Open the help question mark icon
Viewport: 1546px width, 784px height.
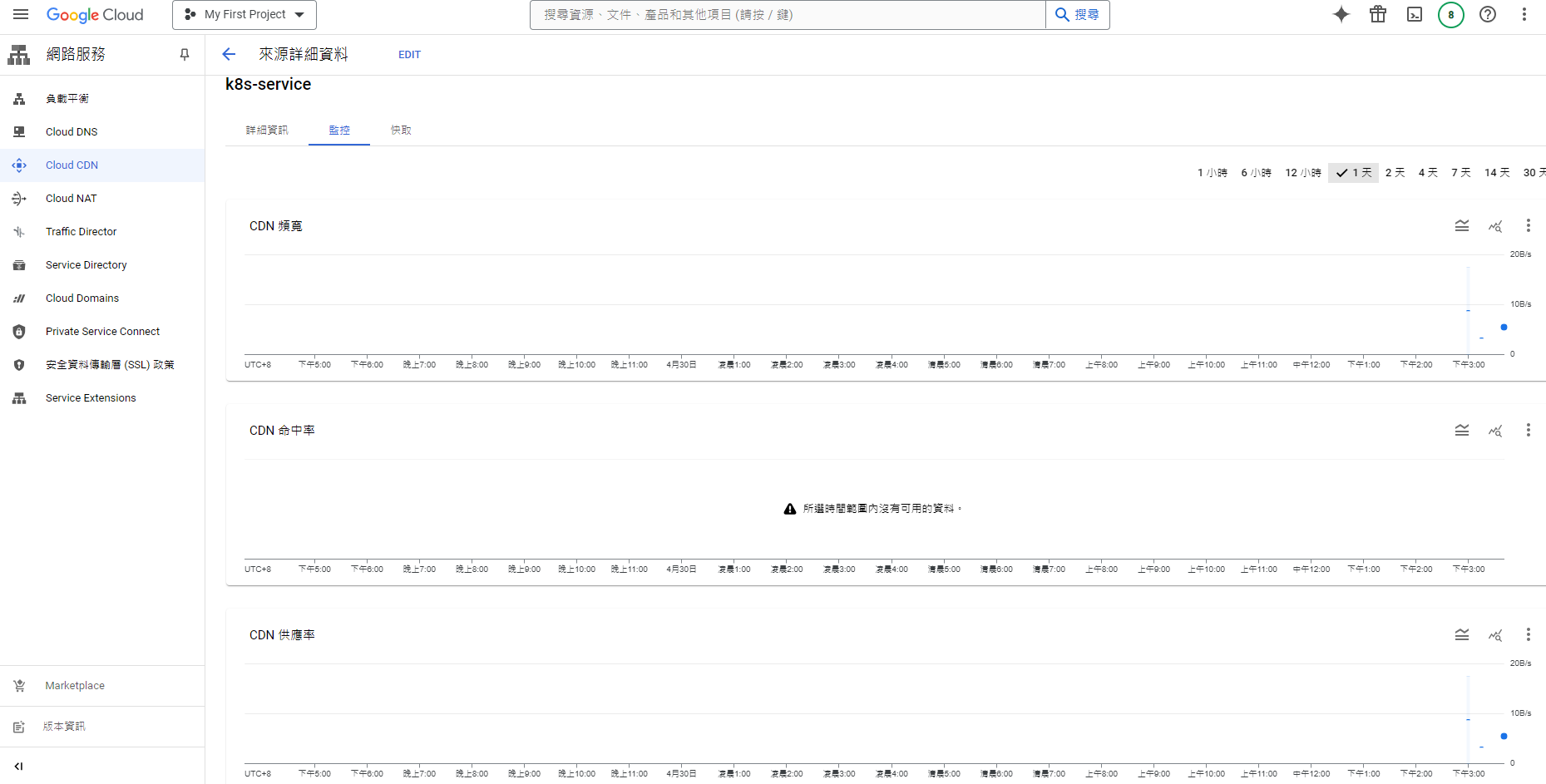(1487, 15)
